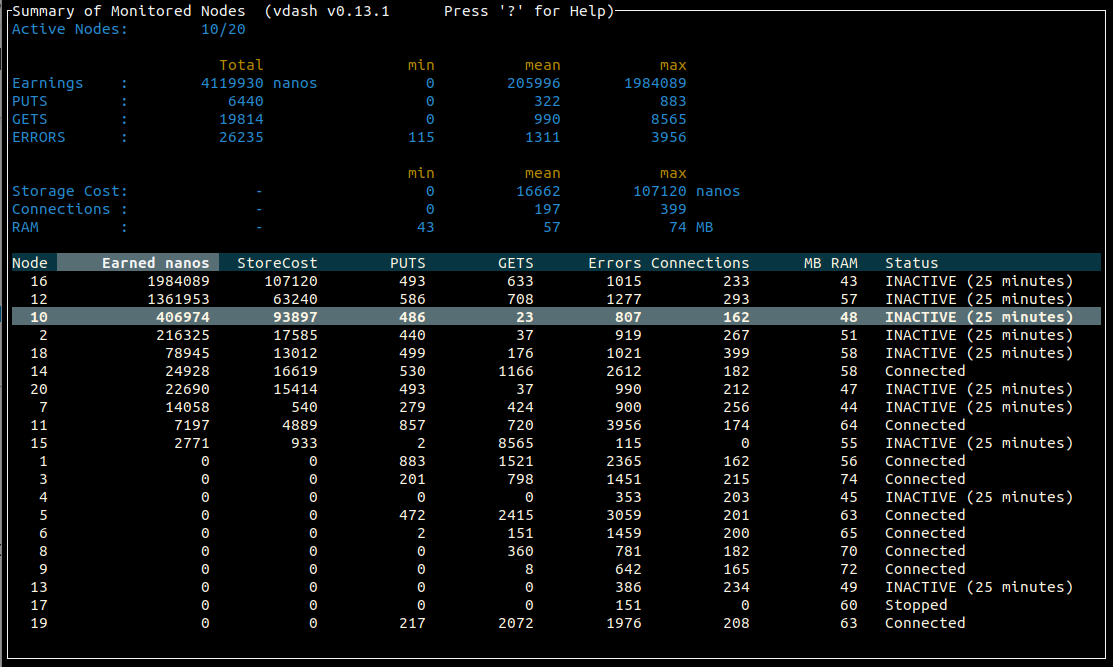Image resolution: width=1113 pixels, height=667 pixels.
Task: Select node 18 row earning 78945
Action: coord(556,353)
